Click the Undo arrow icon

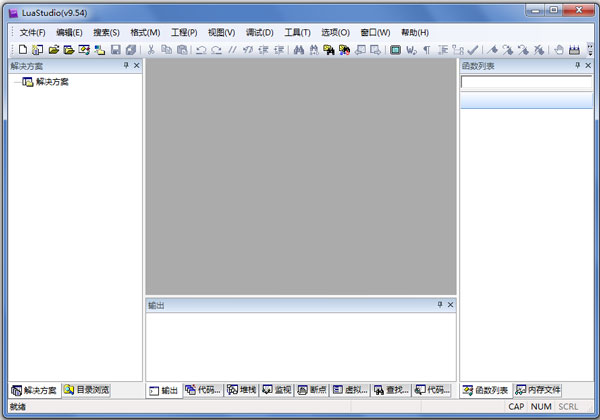[x=201, y=50]
